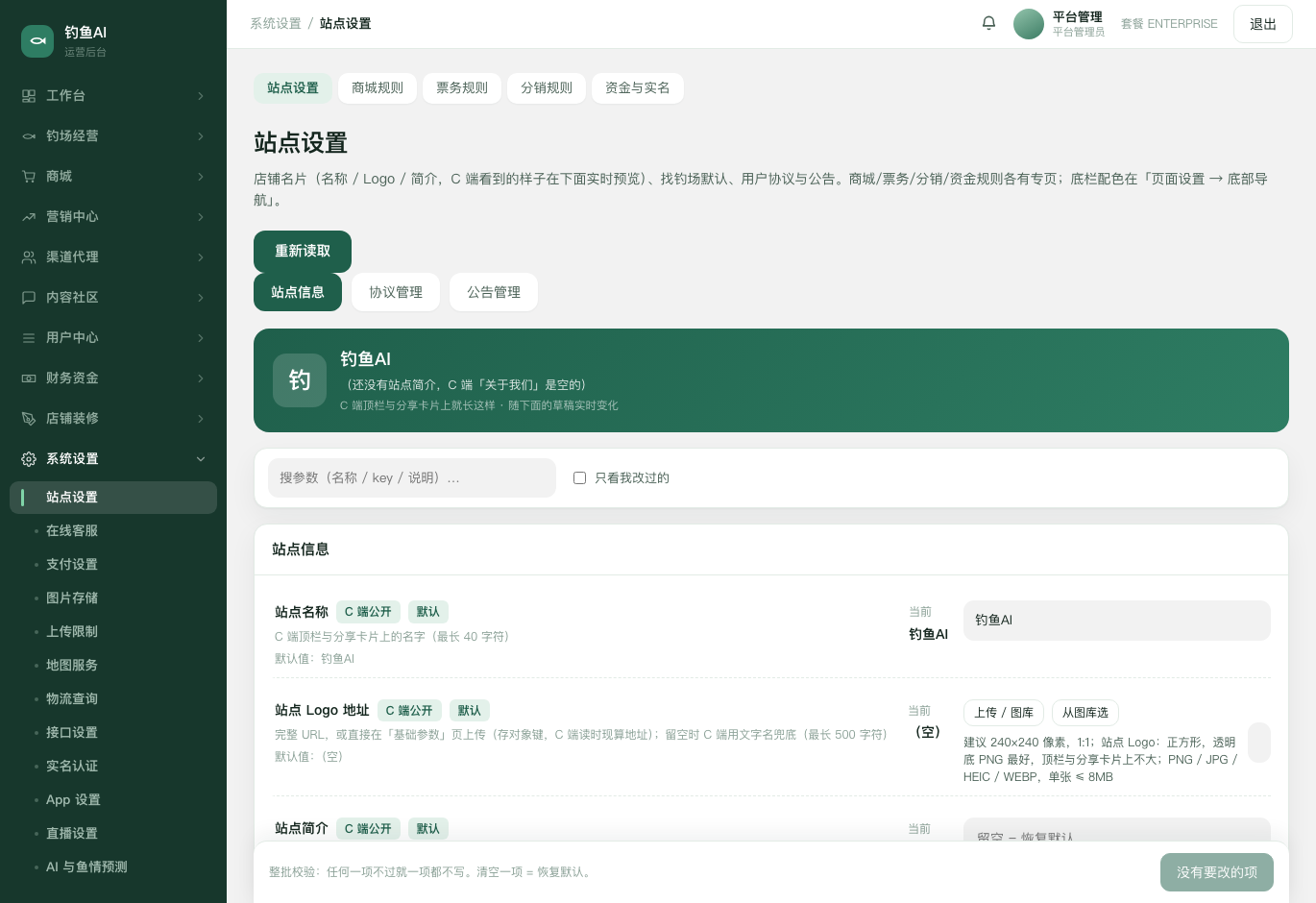Viewport: 1316px width, 903px height.
Task: Click the 钓鱼AI fish logo icon
Action: (x=37, y=41)
